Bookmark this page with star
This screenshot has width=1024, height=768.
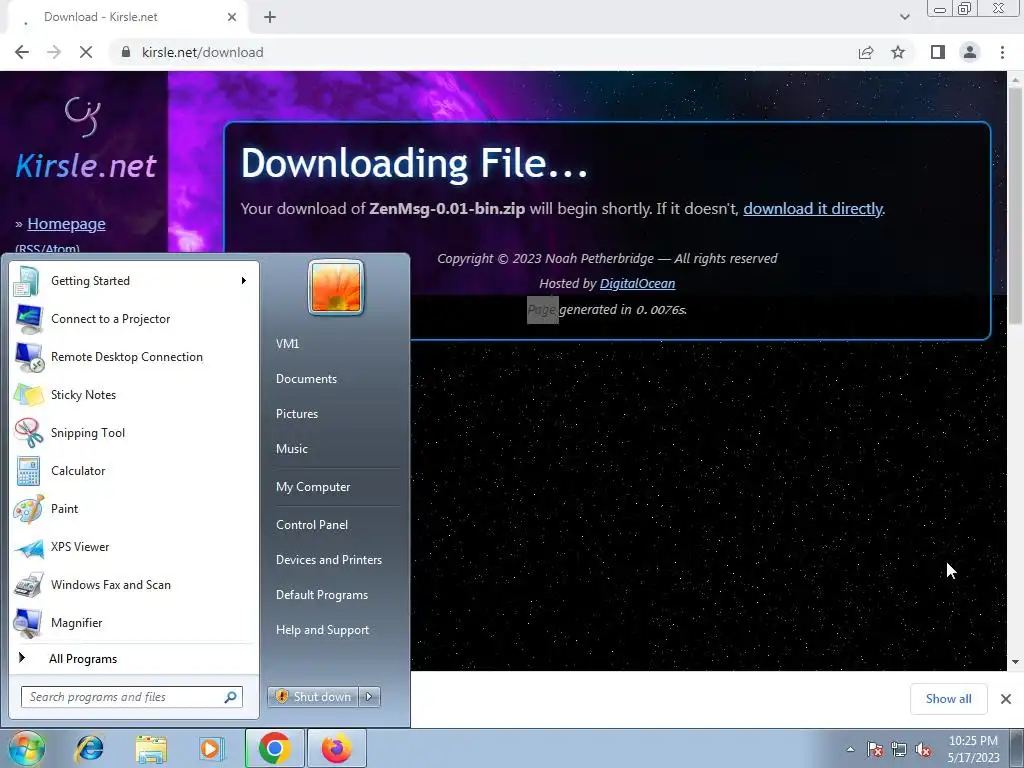(898, 52)
